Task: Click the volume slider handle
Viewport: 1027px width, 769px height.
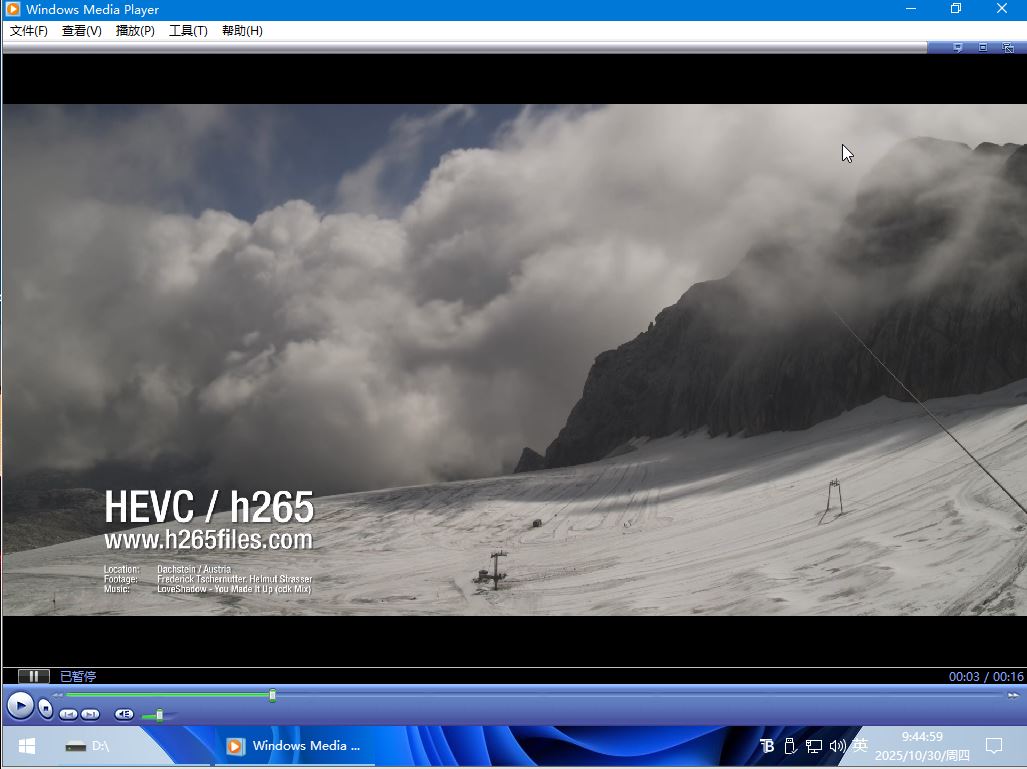Action: click(159, 715)
